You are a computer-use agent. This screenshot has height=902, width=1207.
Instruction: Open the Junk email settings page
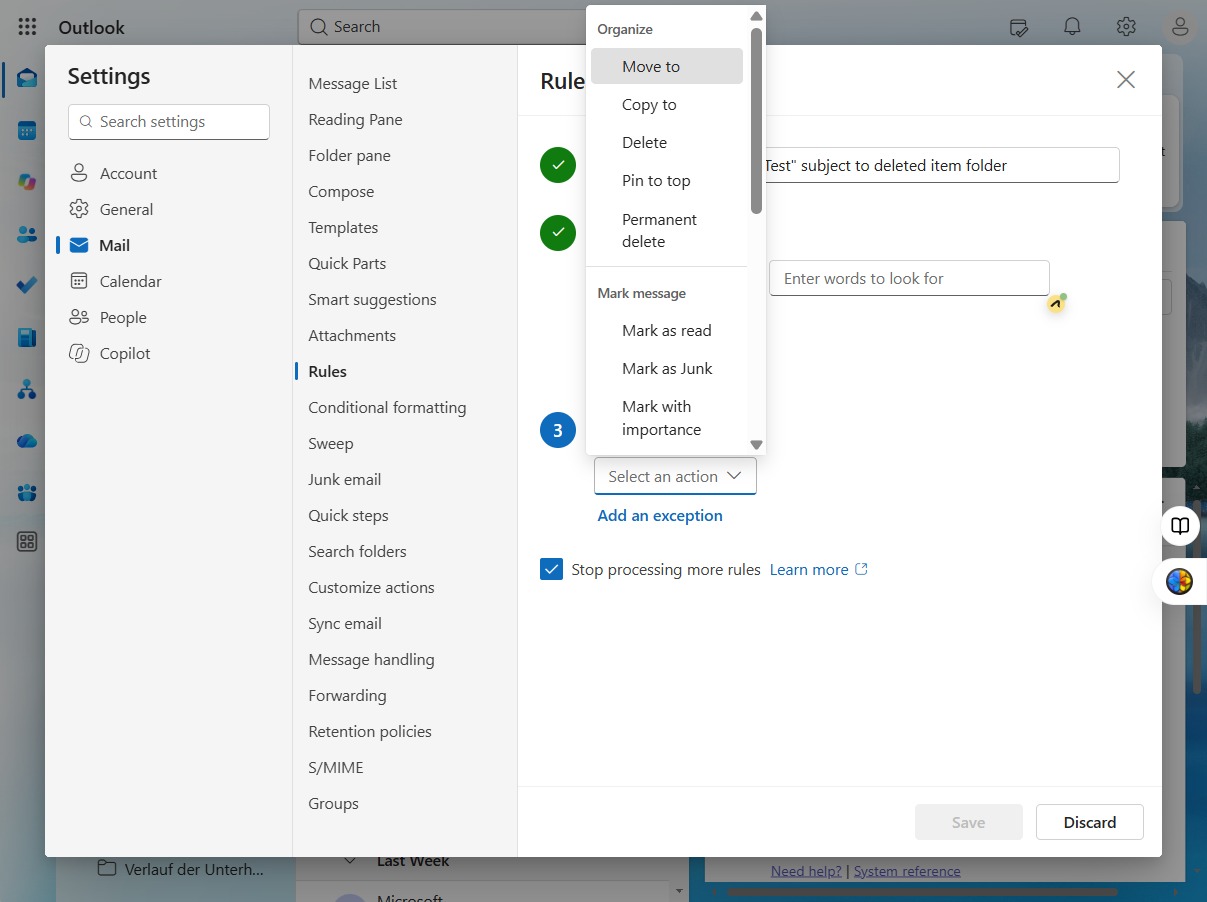tap(345, 479)
